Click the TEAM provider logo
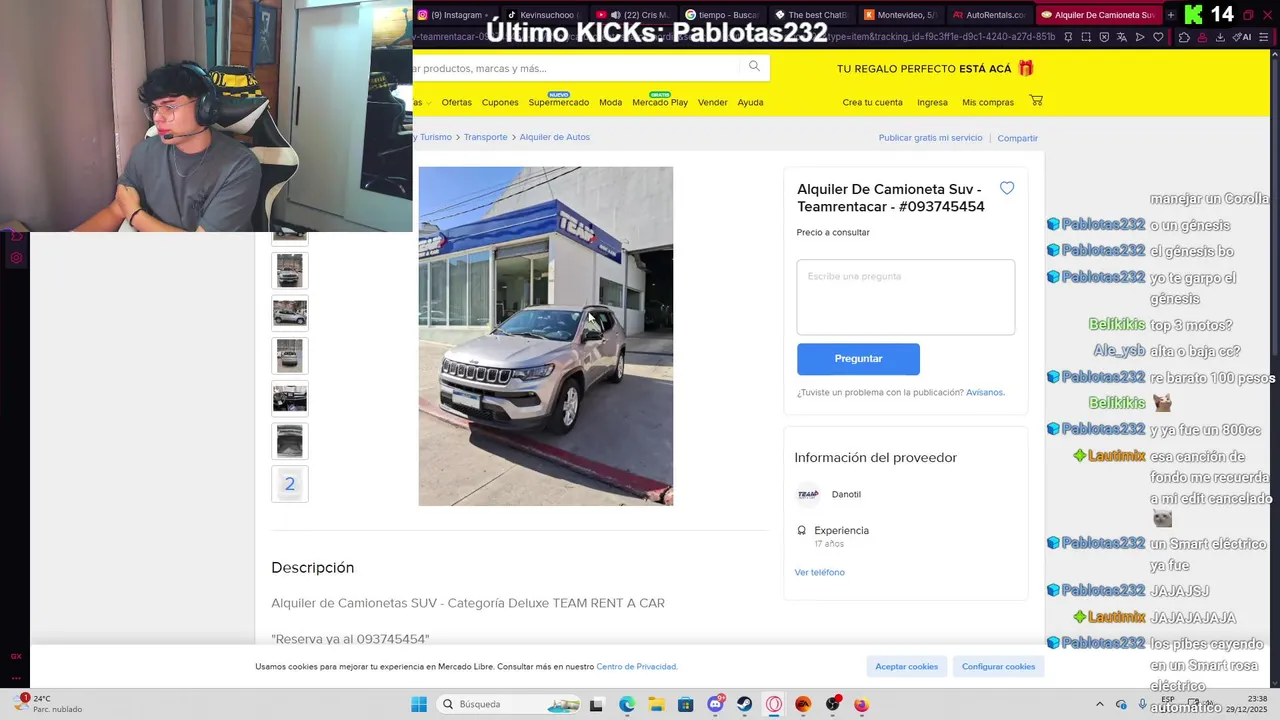This screenshot has height=720, width=1280. [808, 494]
